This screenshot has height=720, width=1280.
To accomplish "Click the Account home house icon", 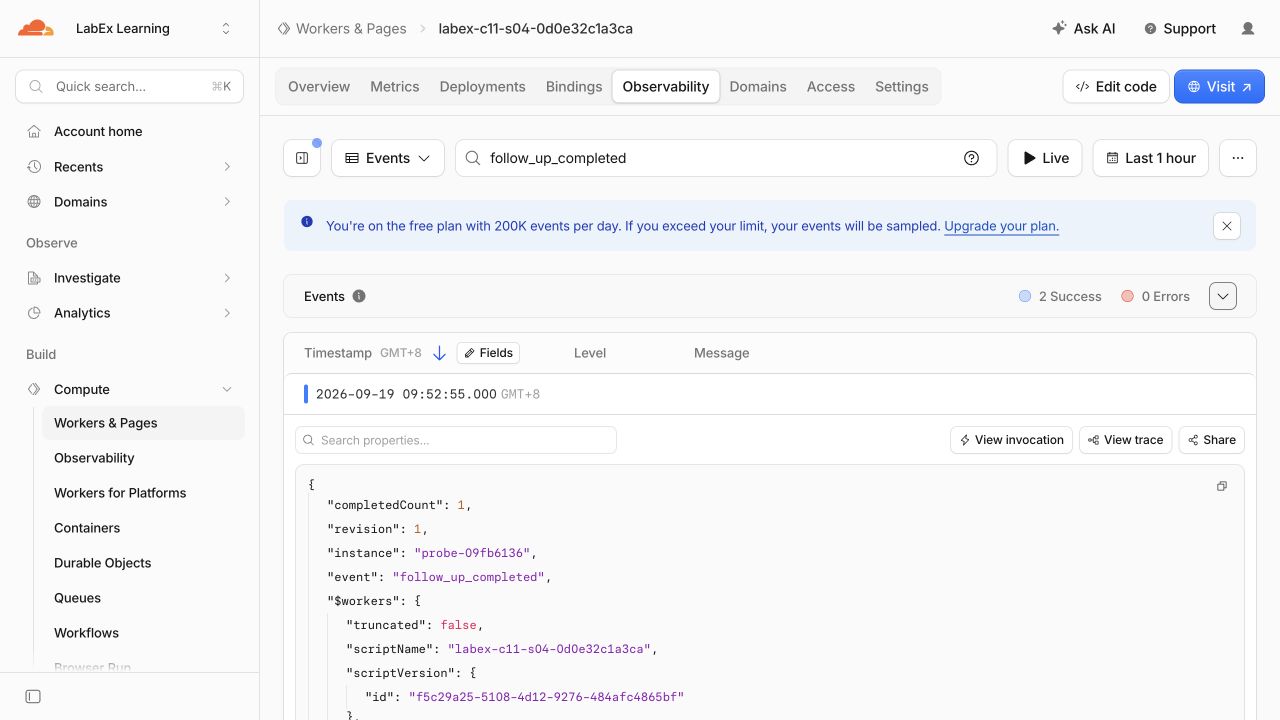I will tap(34, 131).
